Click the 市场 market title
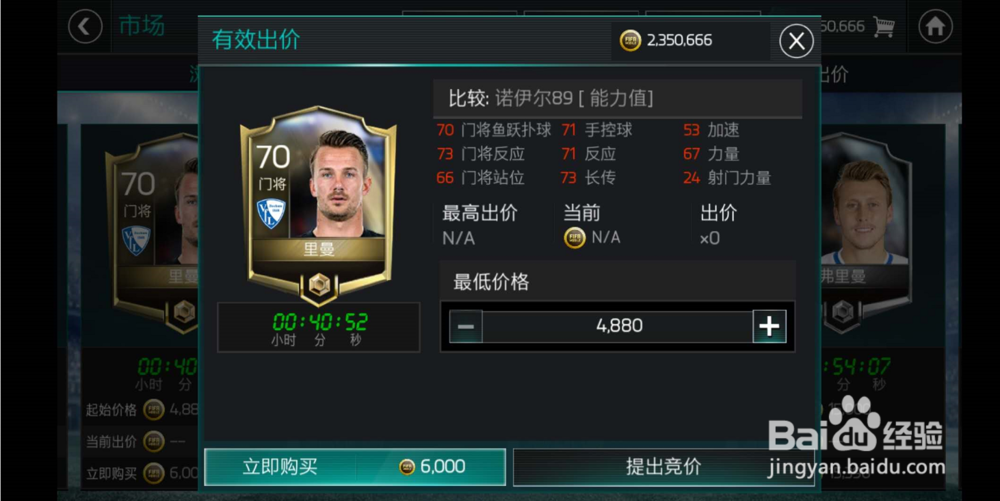The image size is (1000, 501). [142, 26]
